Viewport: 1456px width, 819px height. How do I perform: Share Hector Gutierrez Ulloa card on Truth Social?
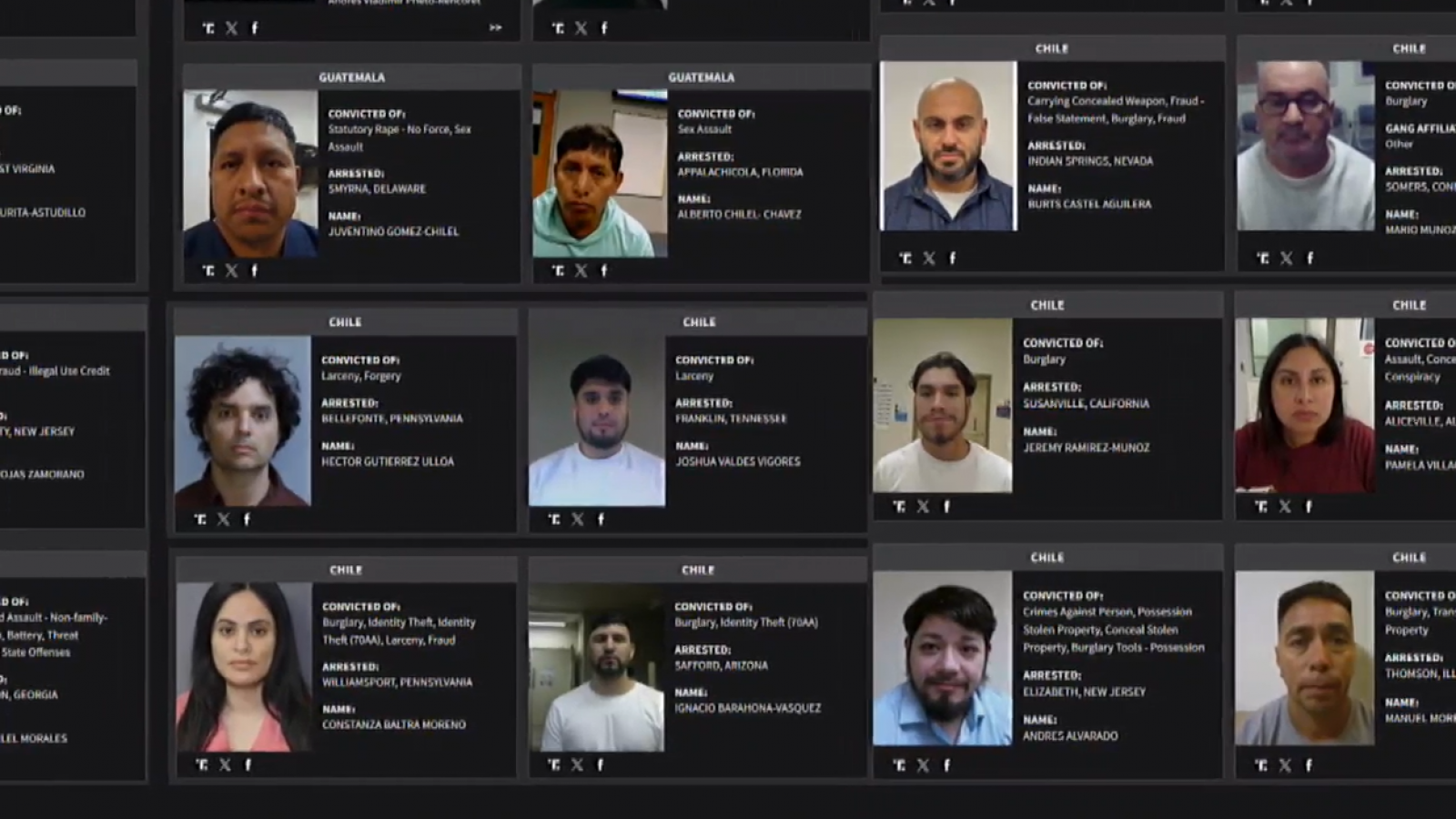[200, 519]
